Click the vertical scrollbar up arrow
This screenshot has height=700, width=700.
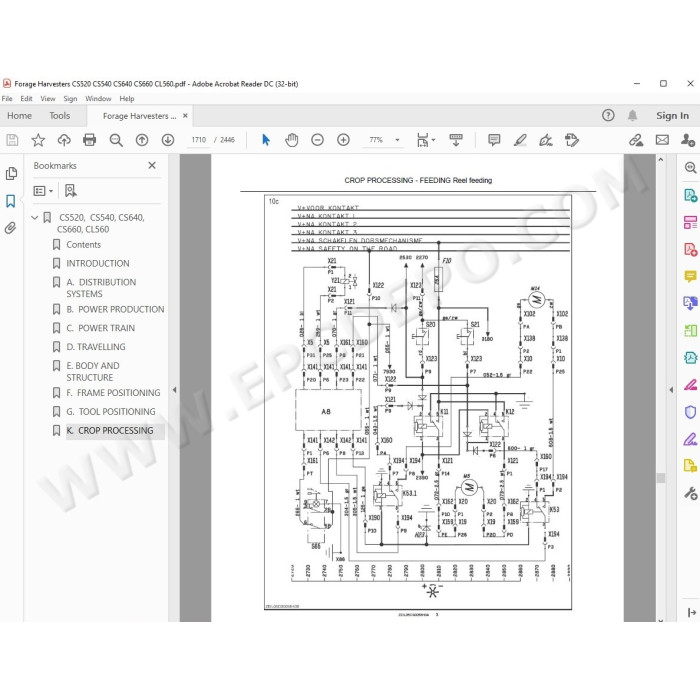coord(661,159)
